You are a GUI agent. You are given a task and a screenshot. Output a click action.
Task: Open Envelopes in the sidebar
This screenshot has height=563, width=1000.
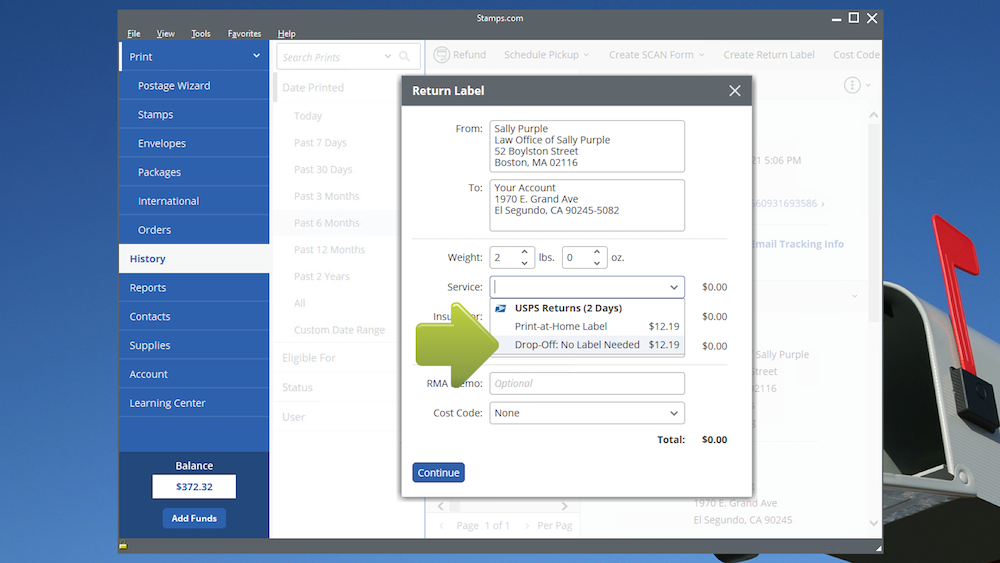tap(194, 143)
